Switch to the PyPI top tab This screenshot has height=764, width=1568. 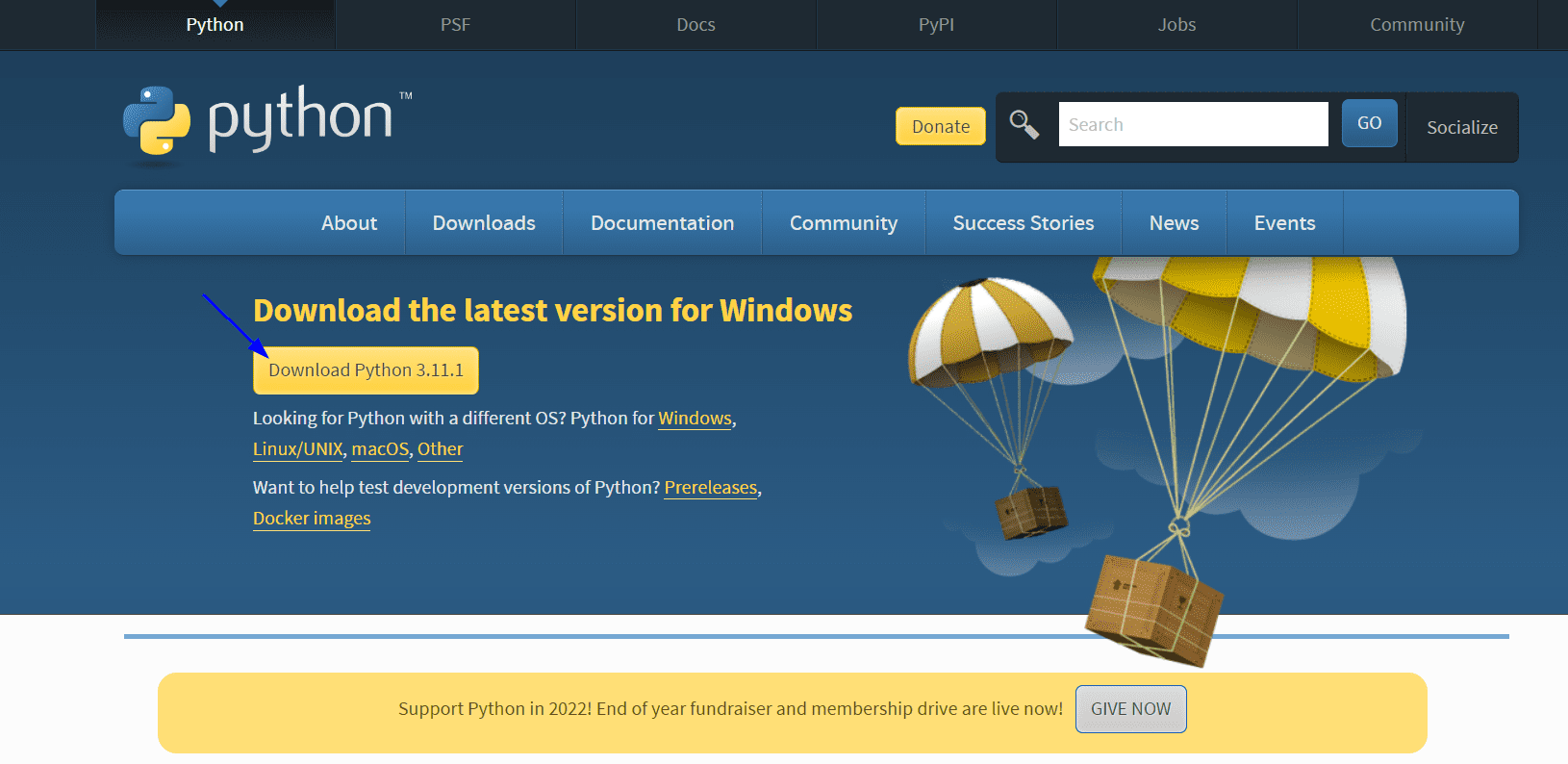[x=936, y=25]
